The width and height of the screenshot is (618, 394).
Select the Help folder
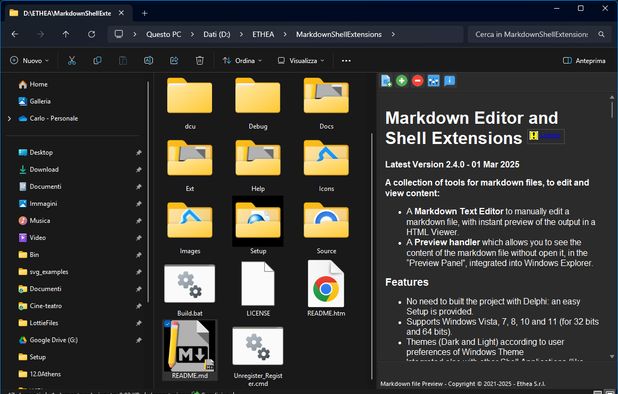pos(258,165)
